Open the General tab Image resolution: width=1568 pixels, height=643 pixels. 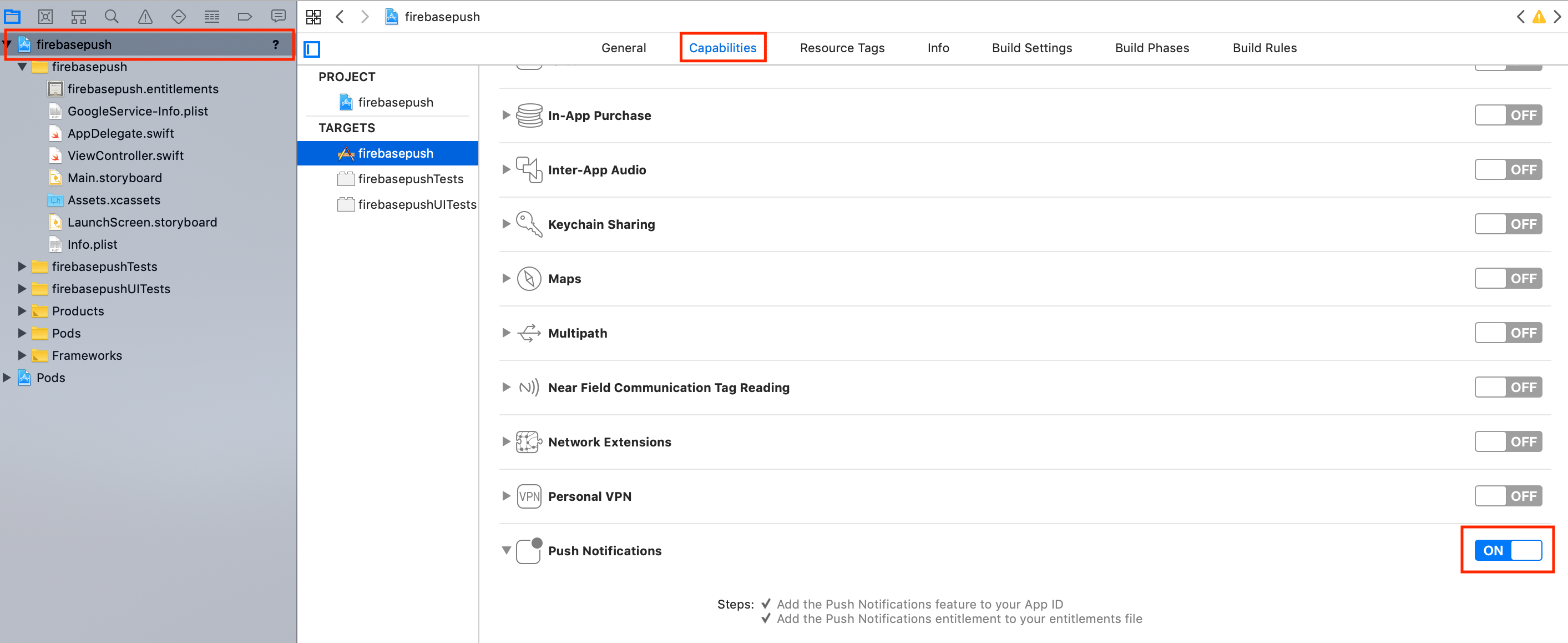(623, 48)
